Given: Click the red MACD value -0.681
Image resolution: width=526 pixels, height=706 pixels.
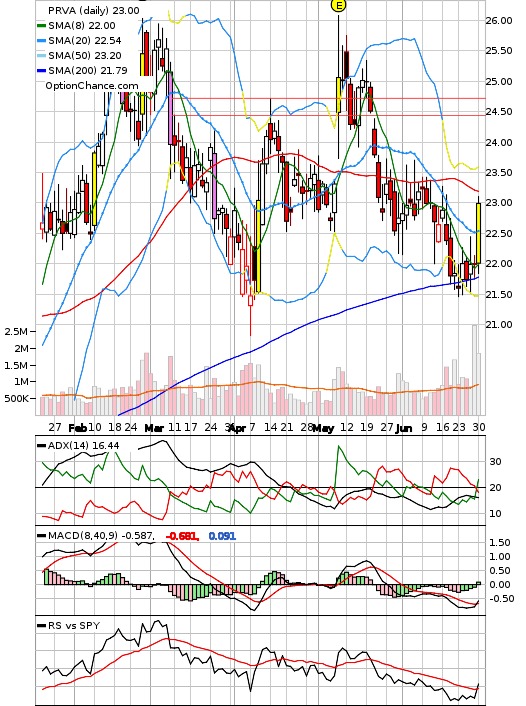Looking at the screenshot, I should (182, 536).
